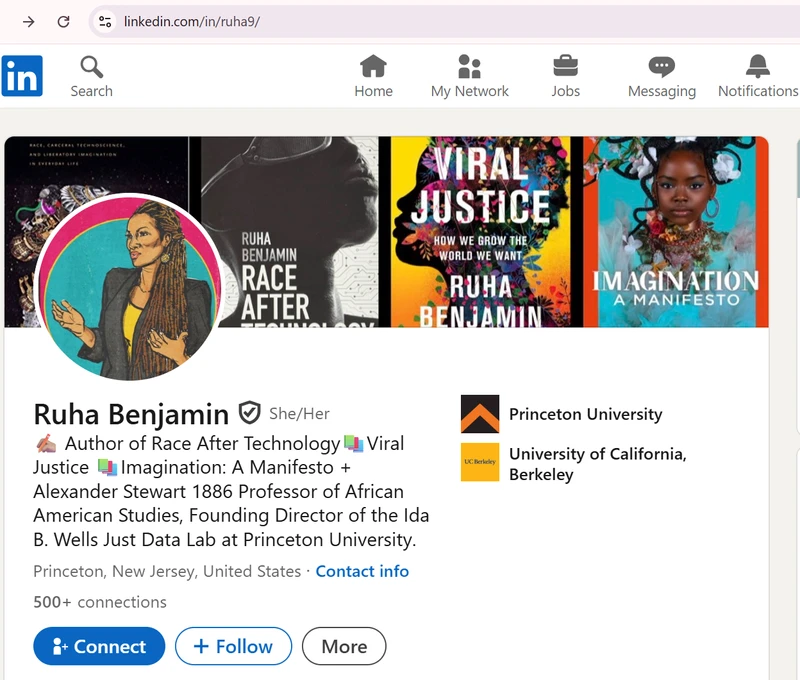Click the verification shield badge beside name
Screen dimensions: 800x680
click(249, 413)
